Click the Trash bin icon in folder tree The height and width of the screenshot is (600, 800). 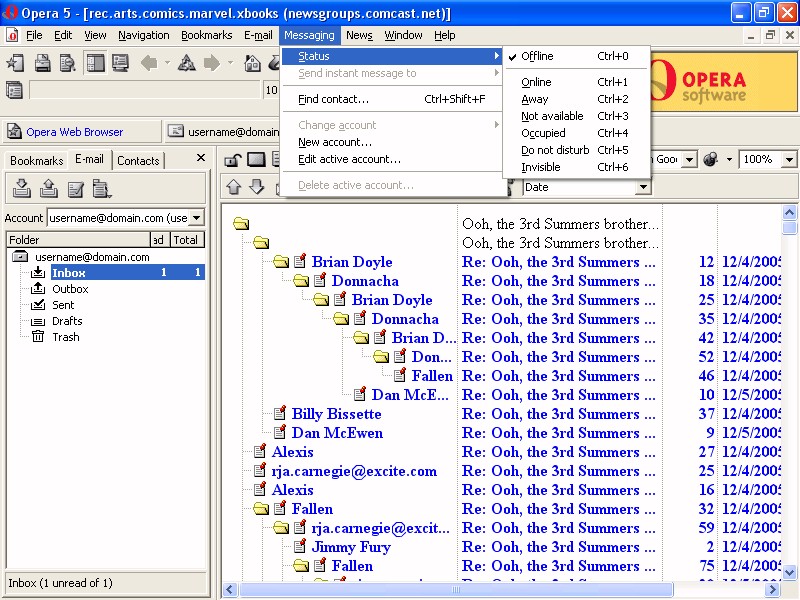click(38, 337)
